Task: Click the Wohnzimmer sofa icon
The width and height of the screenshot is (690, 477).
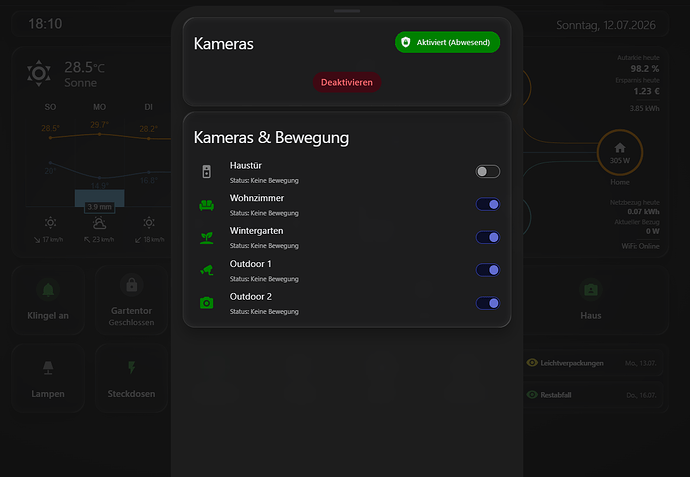Action: tap(206, 205)
